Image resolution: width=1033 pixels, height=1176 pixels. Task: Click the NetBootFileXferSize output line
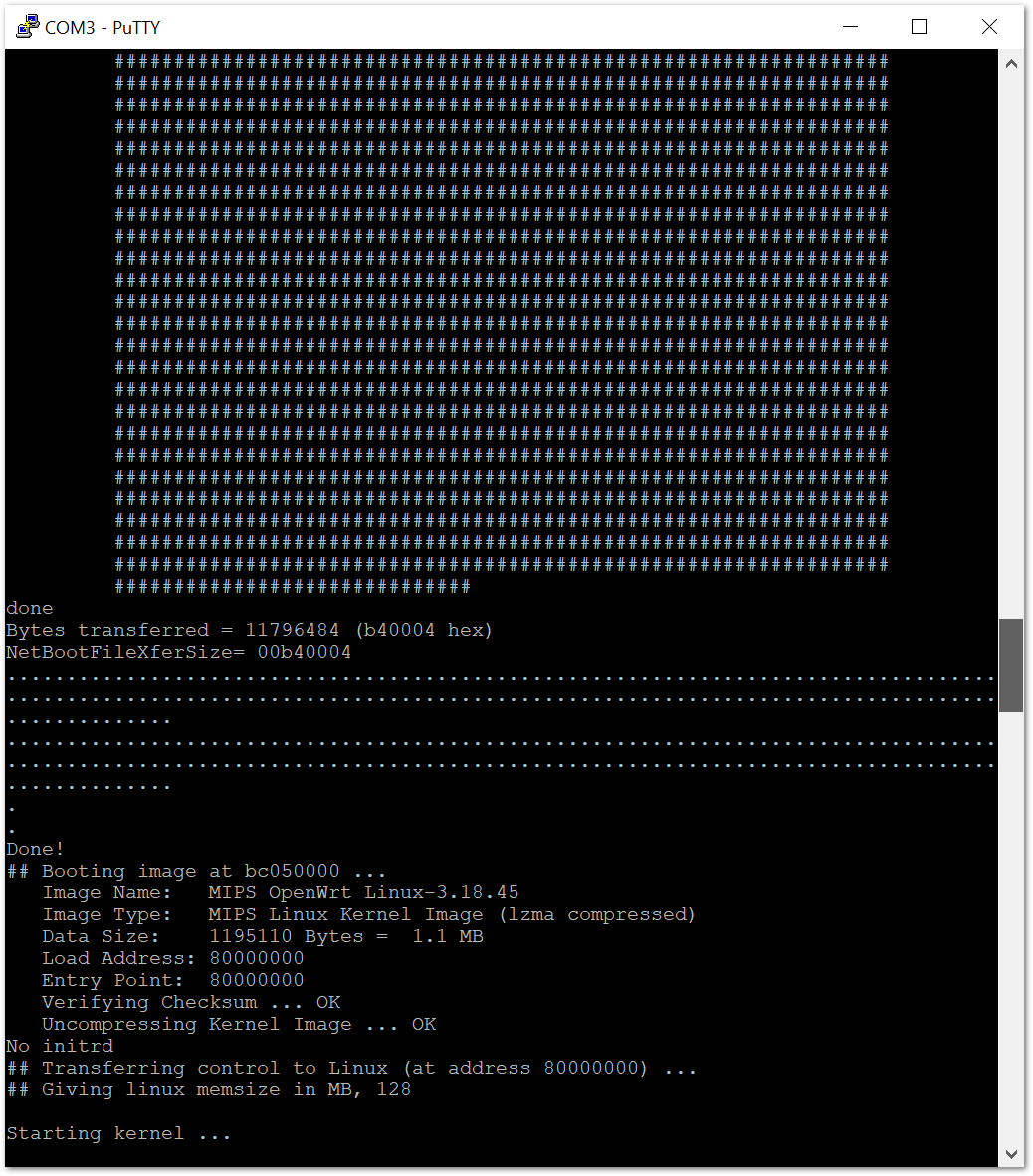point(179,653)
